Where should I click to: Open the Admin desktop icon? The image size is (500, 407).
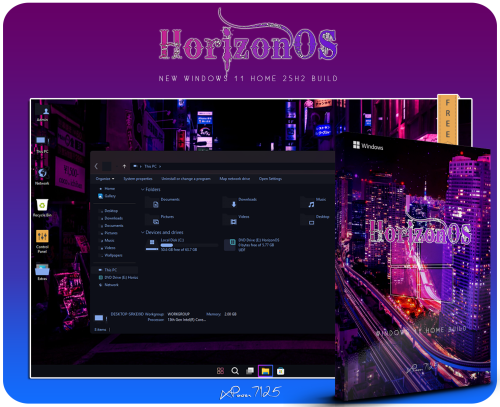coord(43,113)
